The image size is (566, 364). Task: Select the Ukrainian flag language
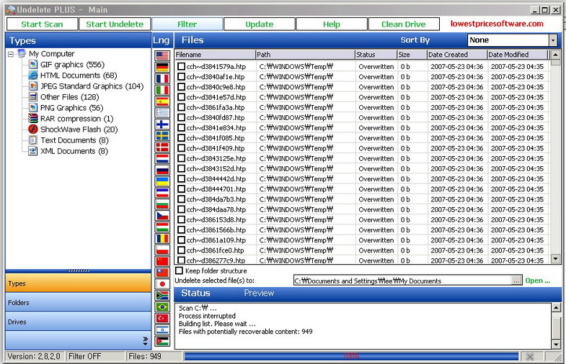pos(162,181)
